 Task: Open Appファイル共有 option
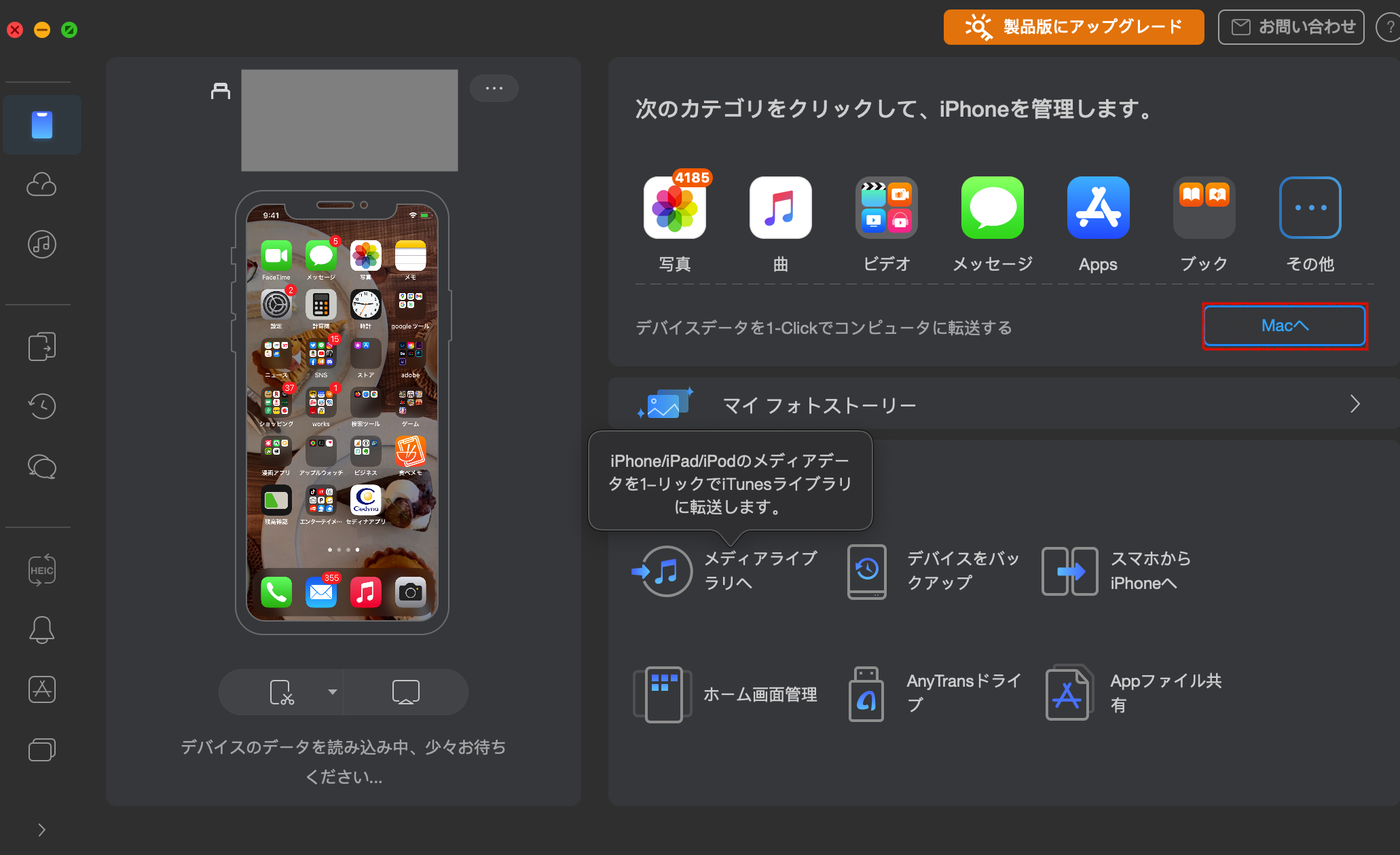click(1134, 693)
